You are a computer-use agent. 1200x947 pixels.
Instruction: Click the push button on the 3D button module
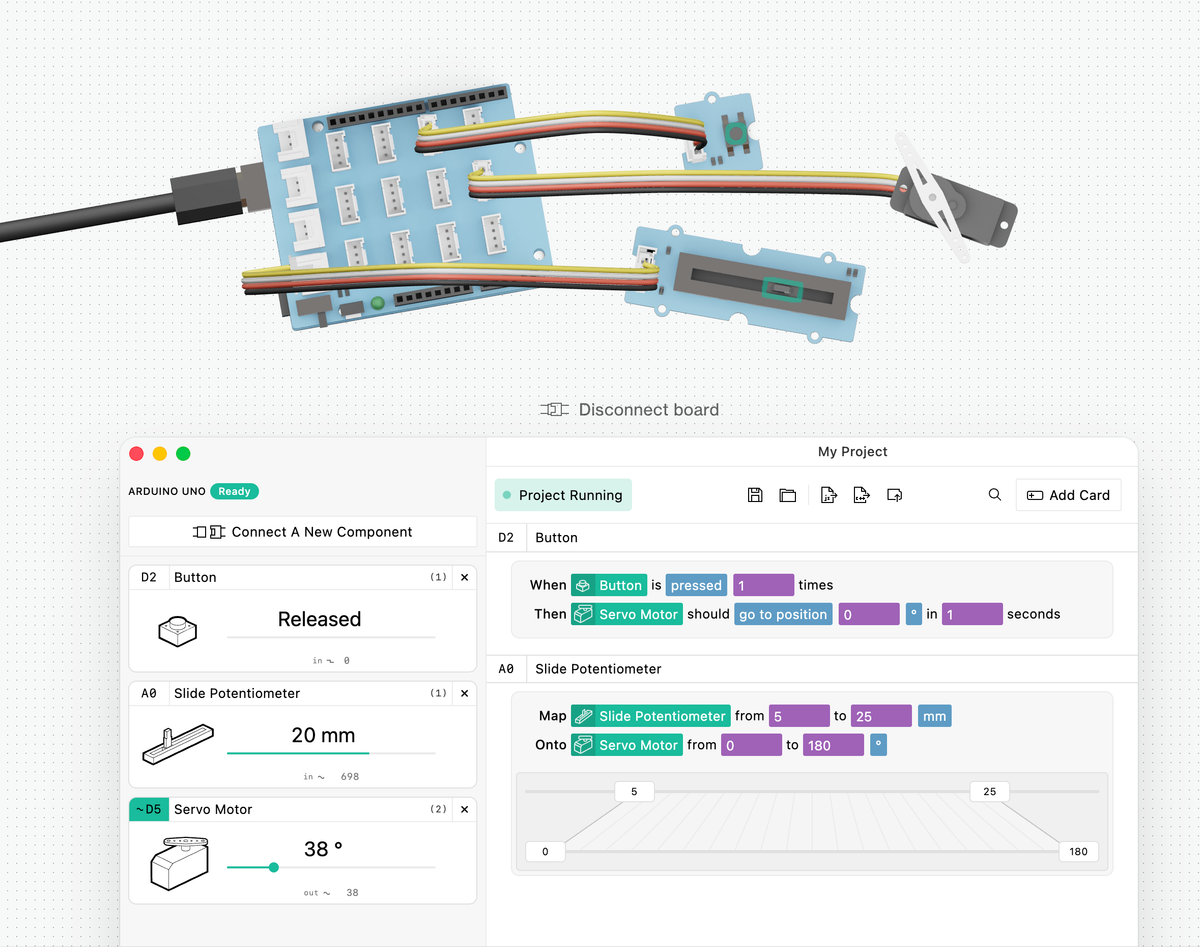click(x=736, y=134)
